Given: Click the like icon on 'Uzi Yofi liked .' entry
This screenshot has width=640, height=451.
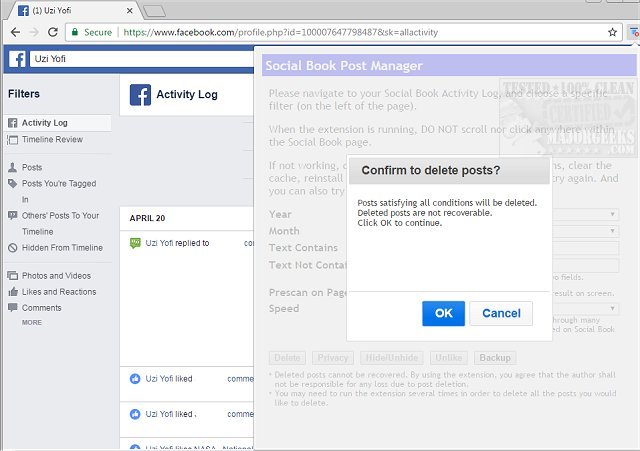Looking at the screenshot, I should coord(135,414).
